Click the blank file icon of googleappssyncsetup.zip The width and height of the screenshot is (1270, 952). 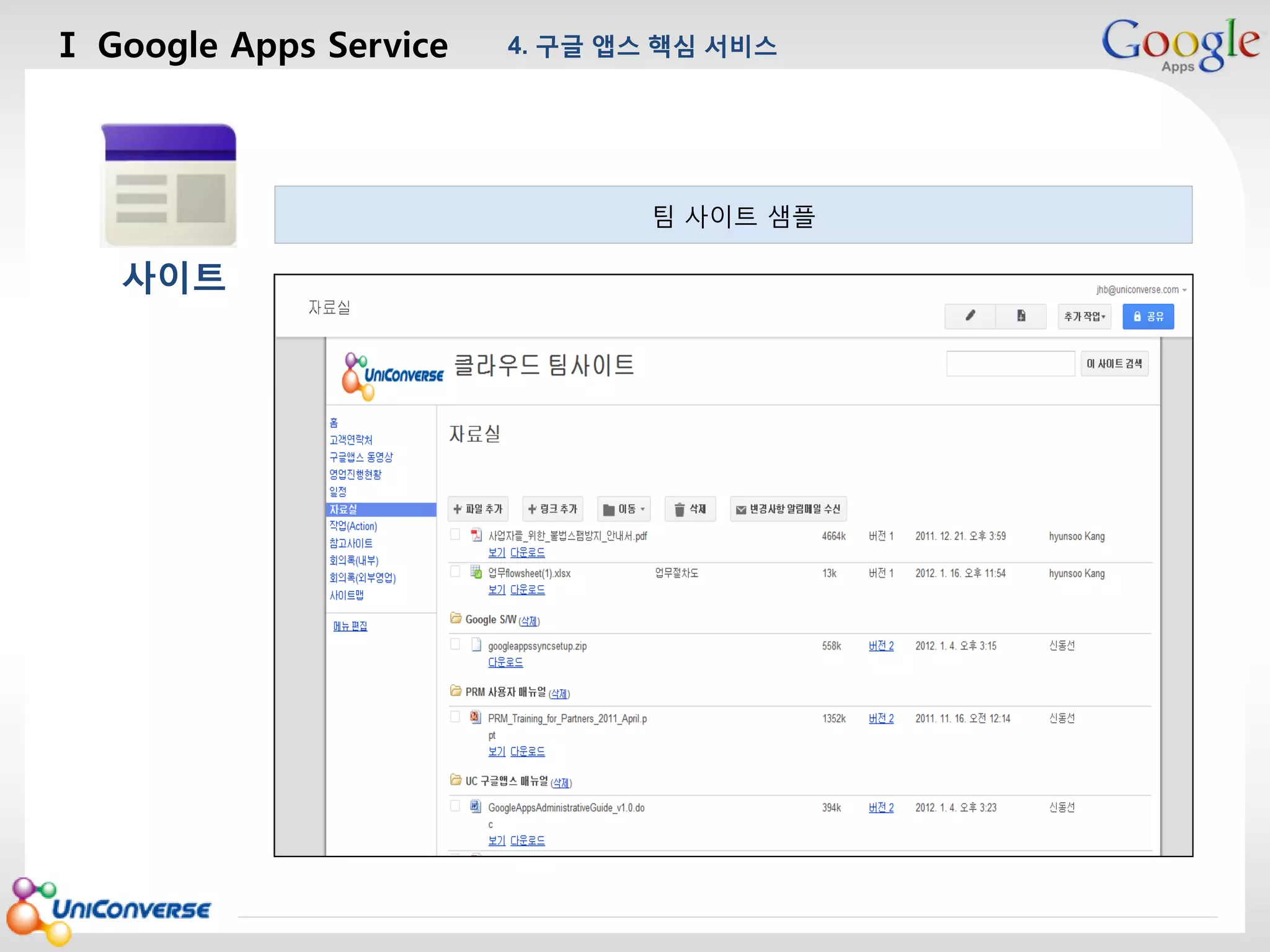pyautogui.click(x=476, y=645)
